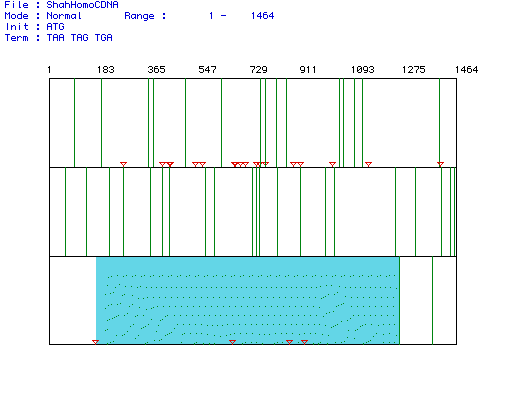Click axis position label 729

point(258,70)
